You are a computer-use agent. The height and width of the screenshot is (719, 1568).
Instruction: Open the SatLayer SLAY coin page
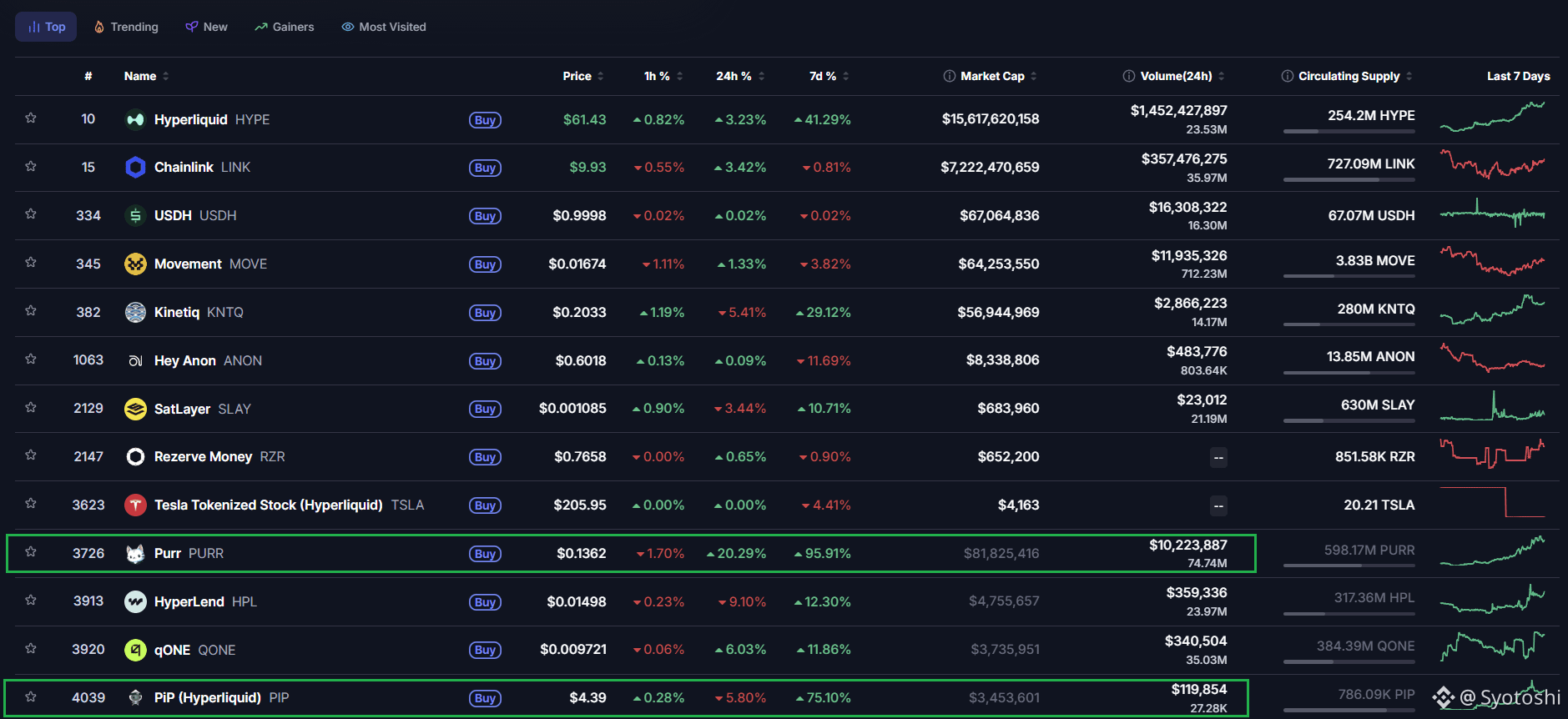point(202,409)
